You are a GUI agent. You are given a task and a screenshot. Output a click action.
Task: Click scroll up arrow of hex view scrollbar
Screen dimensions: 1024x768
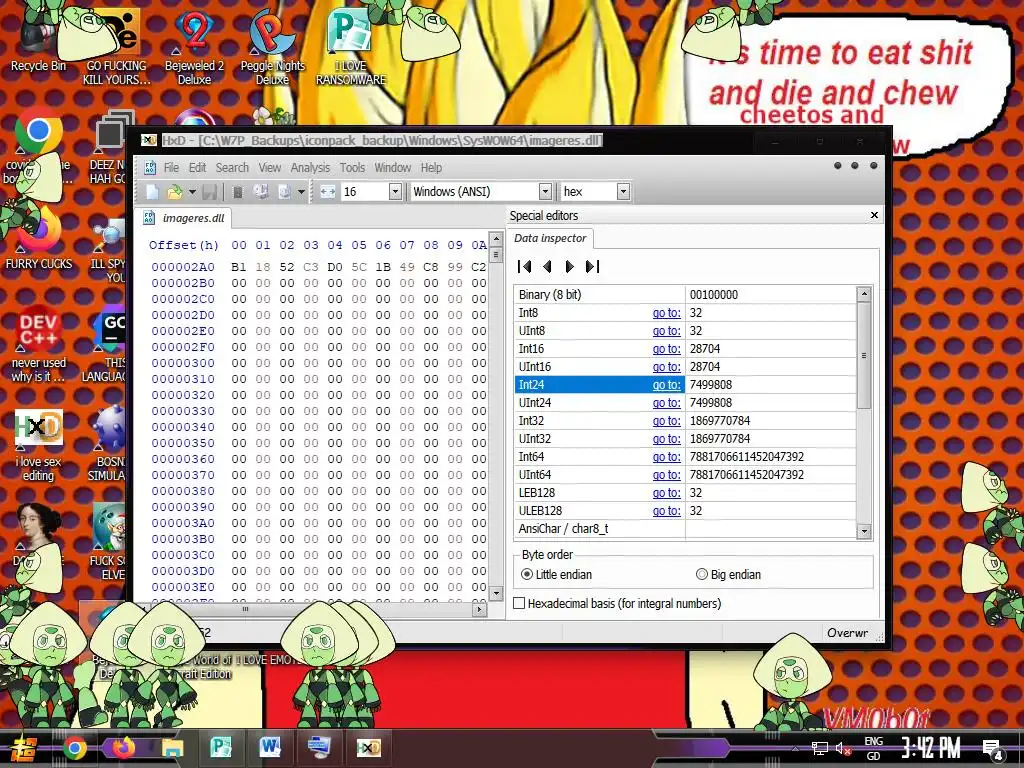click(x=496, y=240)
